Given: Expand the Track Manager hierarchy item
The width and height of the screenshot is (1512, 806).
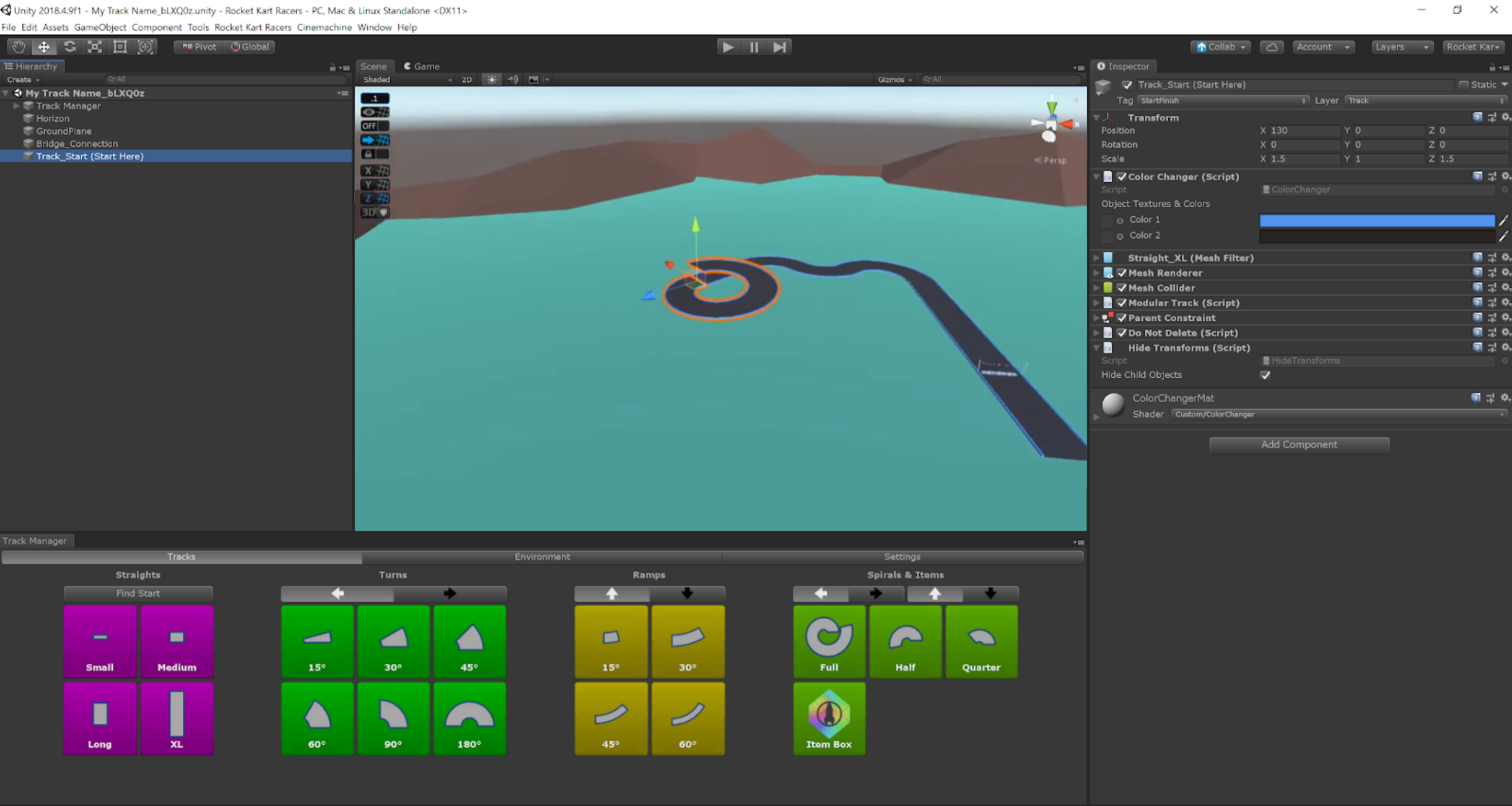Looking at the screenshot, I should tap(16, 106).
